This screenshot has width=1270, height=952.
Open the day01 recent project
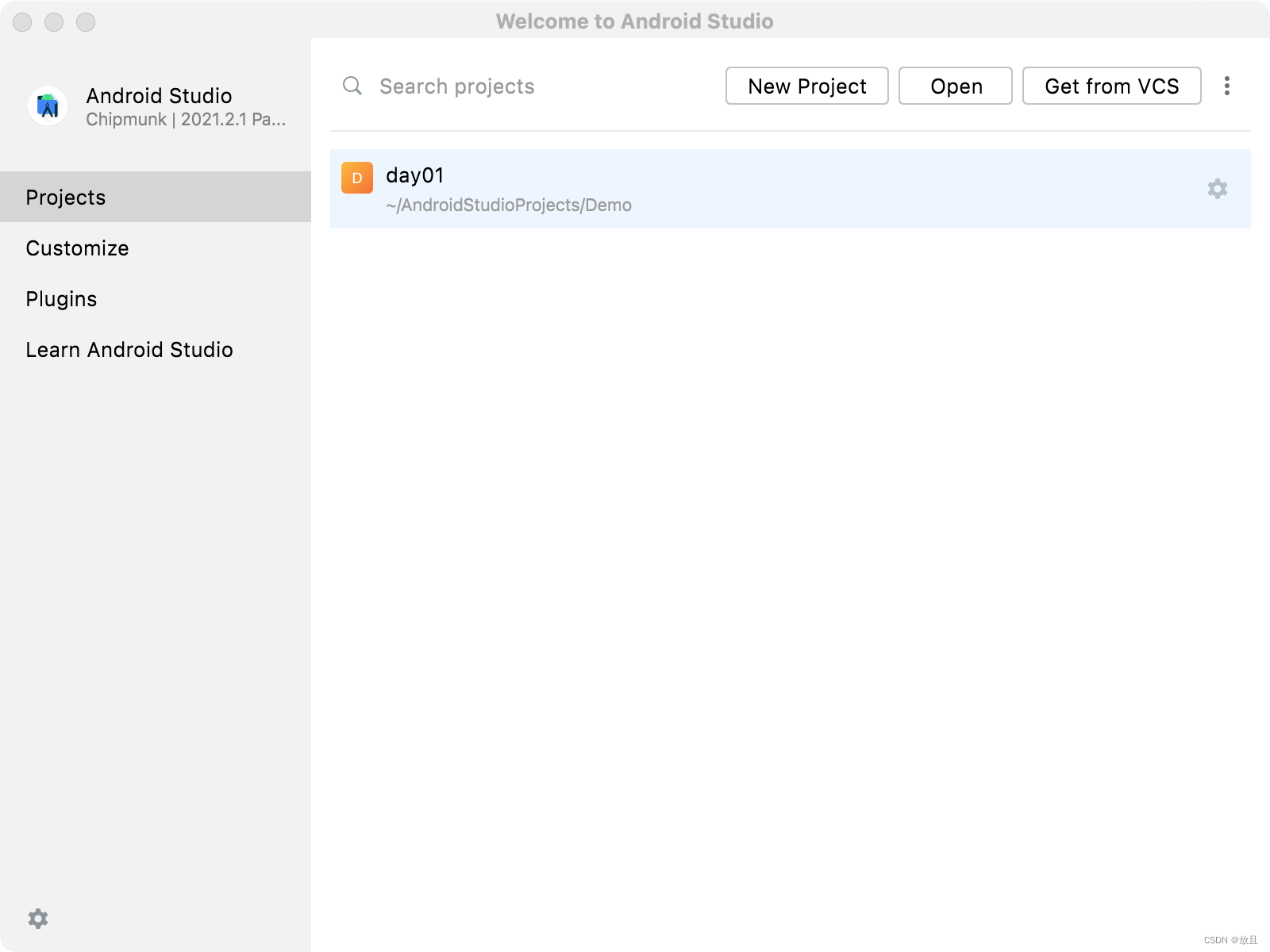pos(791,189)
